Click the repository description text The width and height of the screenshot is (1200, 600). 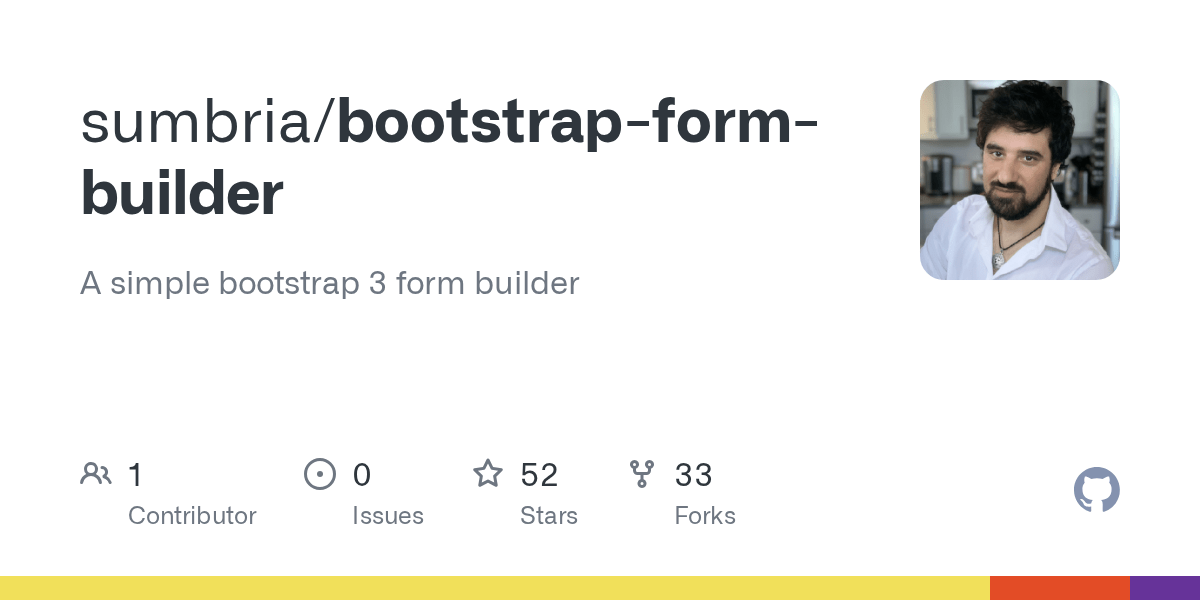(330, 283)
